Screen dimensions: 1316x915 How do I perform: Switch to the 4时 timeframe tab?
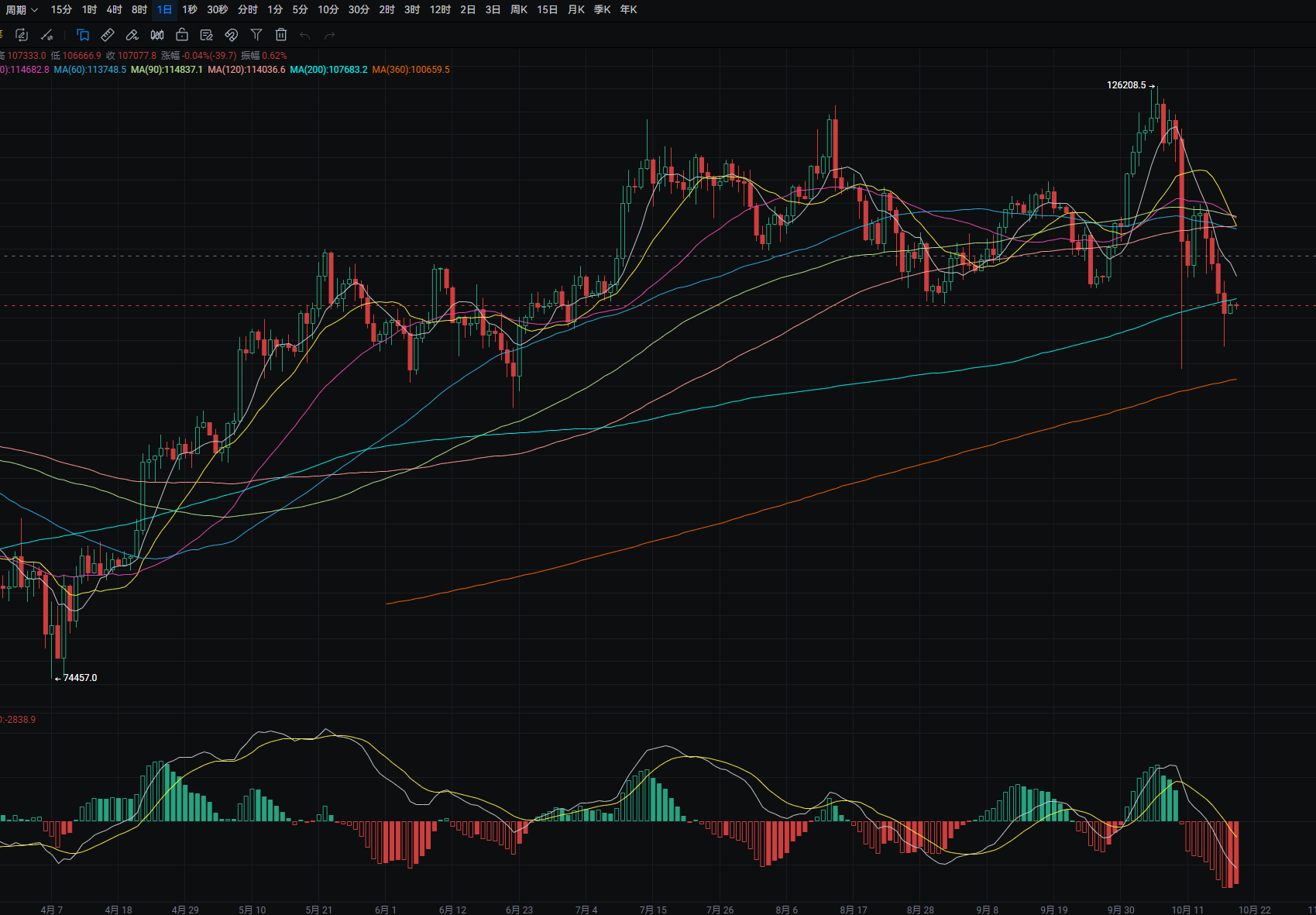coord(114,10)
